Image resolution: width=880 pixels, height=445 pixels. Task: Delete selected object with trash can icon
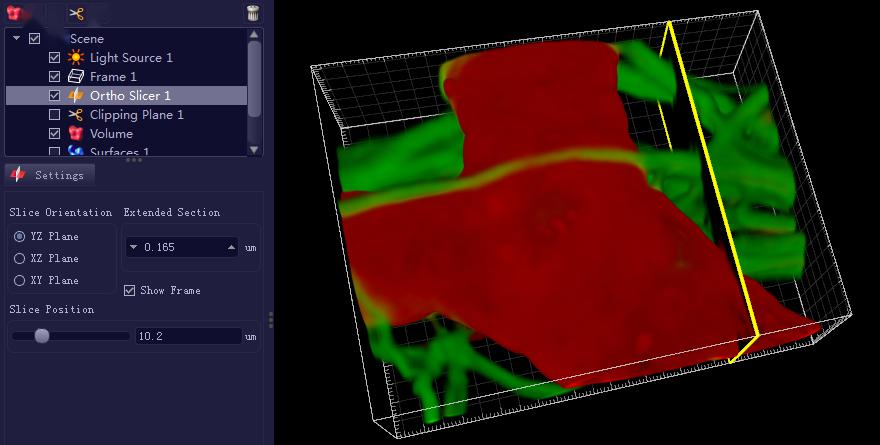pyautogui.click(x=254, y=13)
